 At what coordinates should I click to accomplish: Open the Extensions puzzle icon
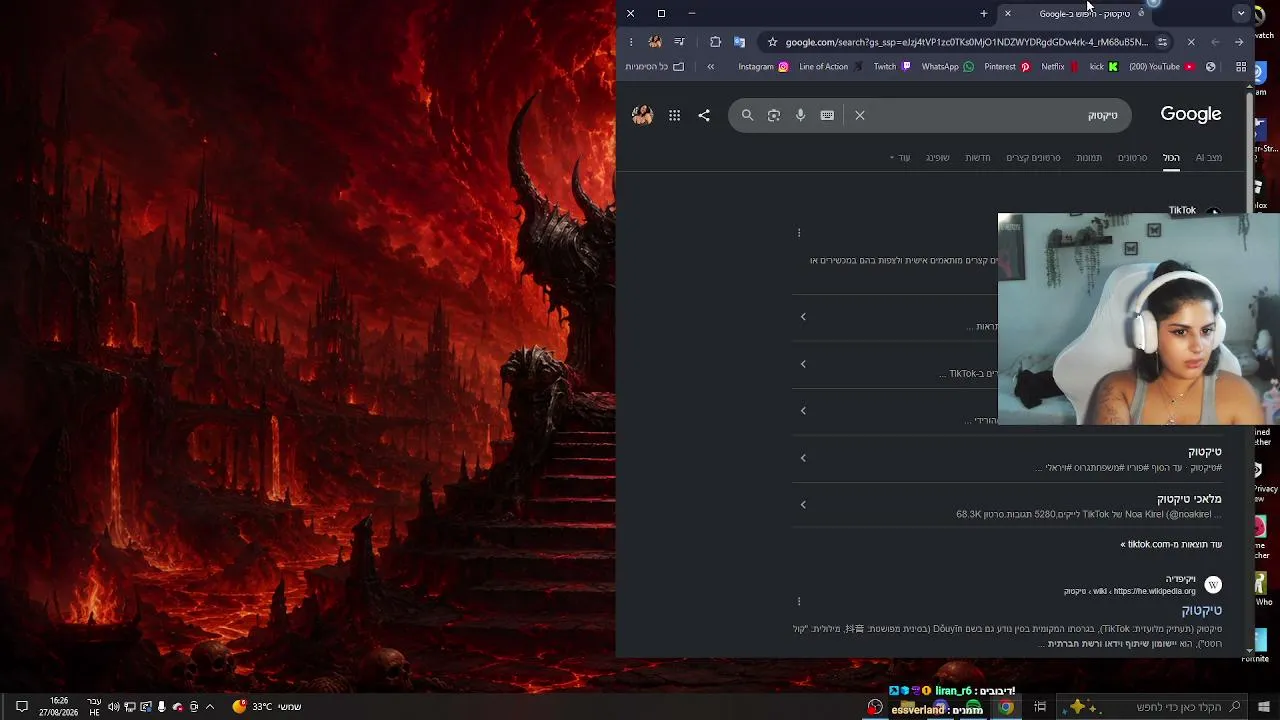click(715, 42)
